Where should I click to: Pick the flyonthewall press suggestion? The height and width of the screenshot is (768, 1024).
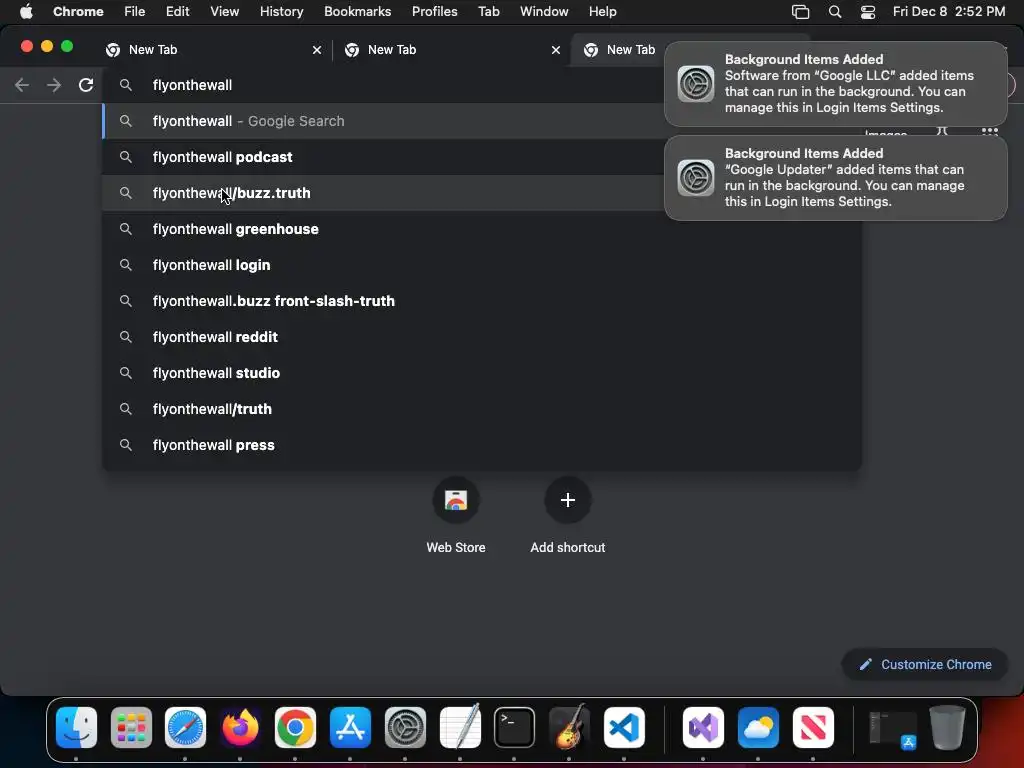click(x=482, y=444)
